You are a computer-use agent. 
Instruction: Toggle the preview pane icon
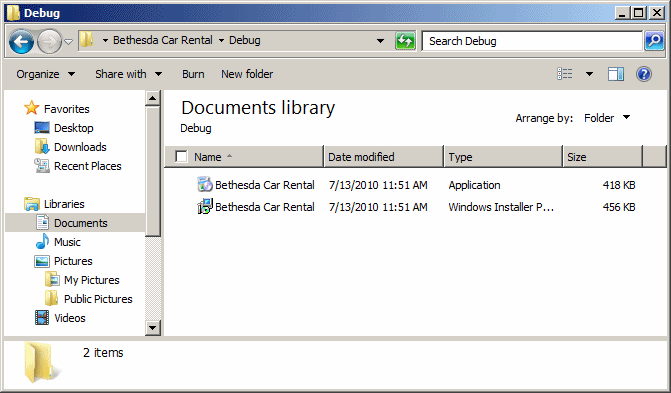(x=616, y=74)
